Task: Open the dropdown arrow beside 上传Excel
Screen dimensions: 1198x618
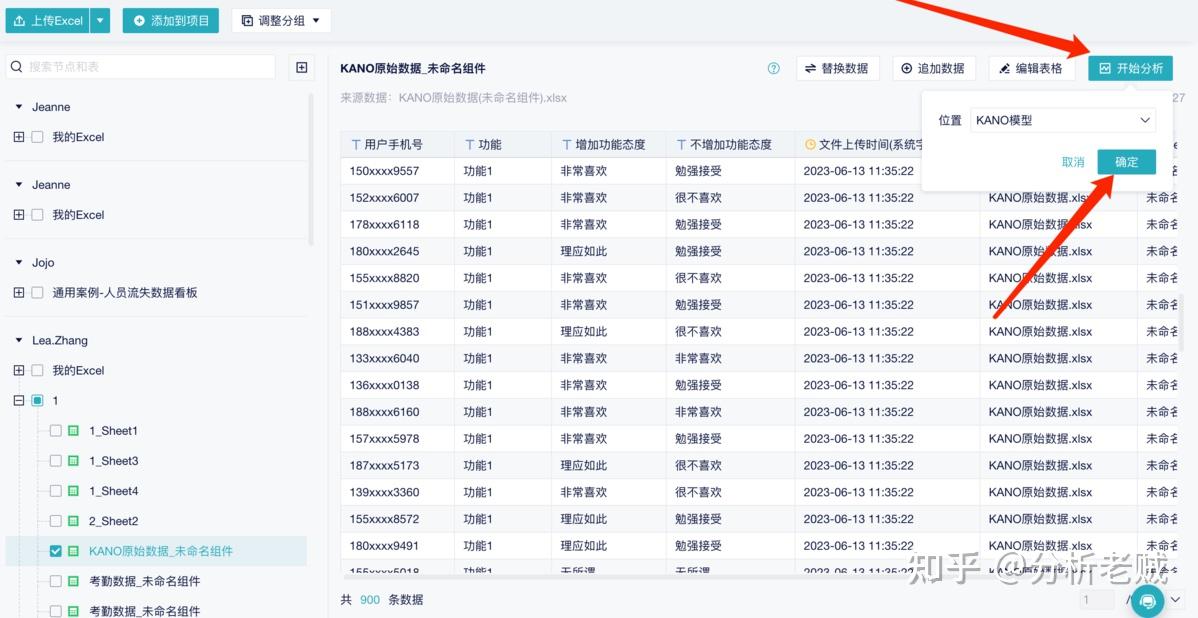Action: (100, 19)
